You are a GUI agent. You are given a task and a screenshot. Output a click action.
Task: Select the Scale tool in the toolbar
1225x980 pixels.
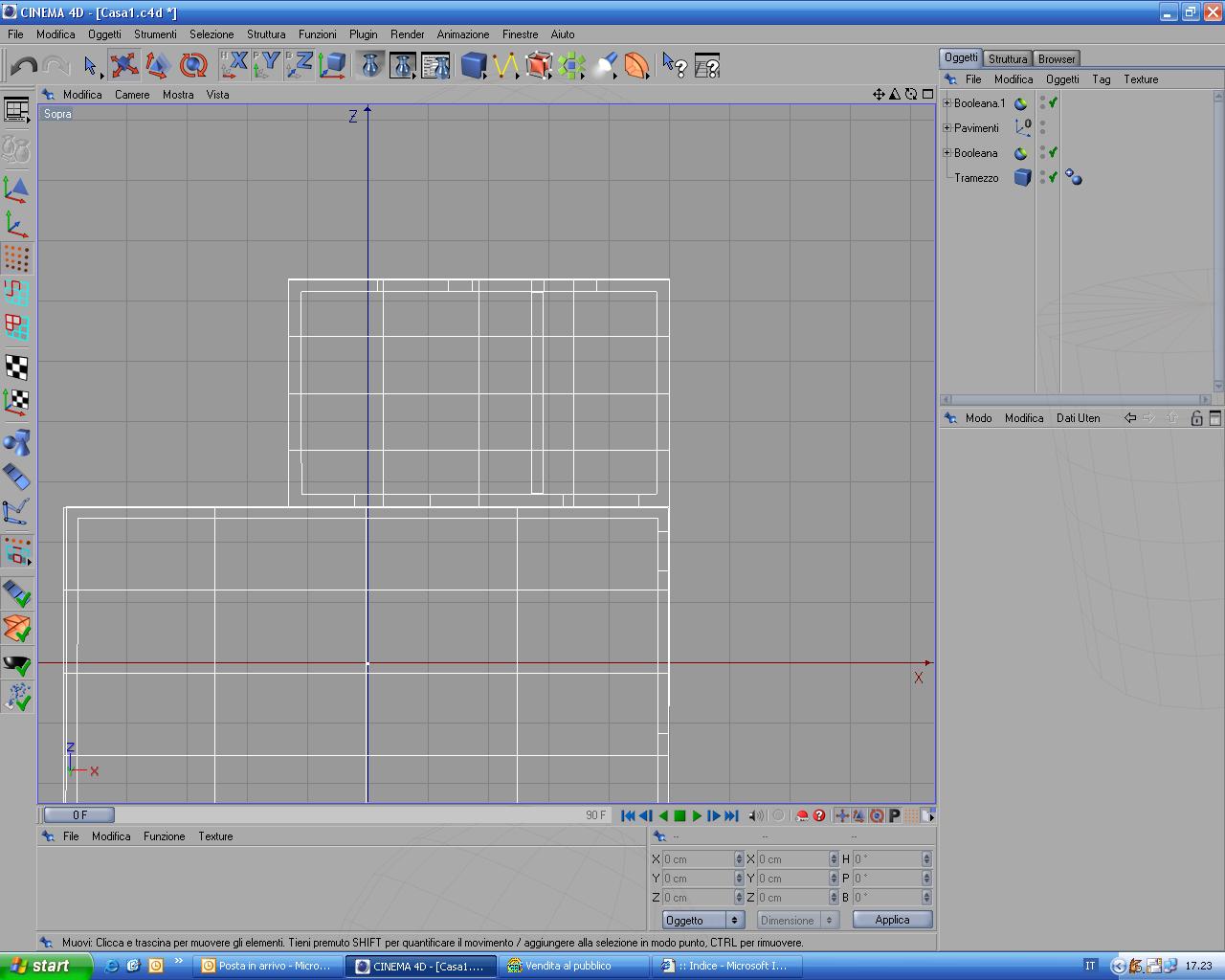point(158,65)
